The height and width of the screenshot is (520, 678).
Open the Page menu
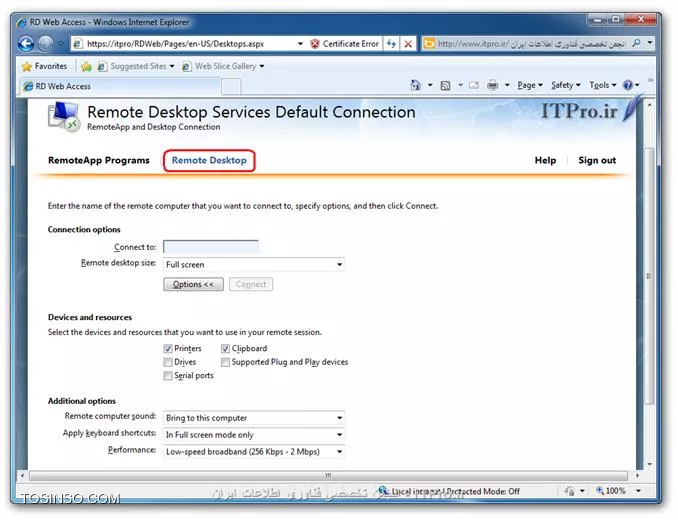point(530,85)
